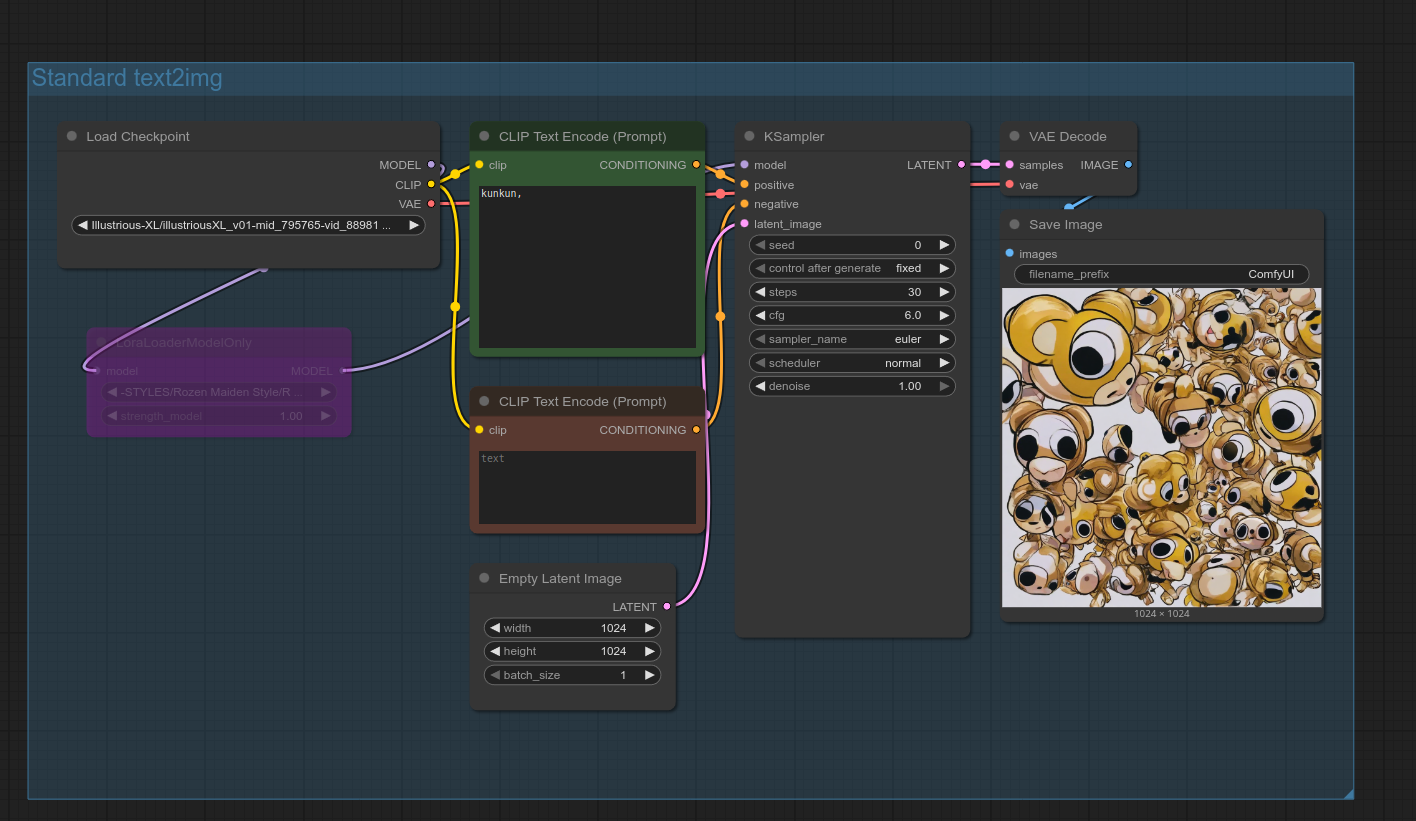This screenshot has width=1416, height=821.
Task: Click the MODEL output port on LoraLoaderModelOnly
Action: [342, 371]
